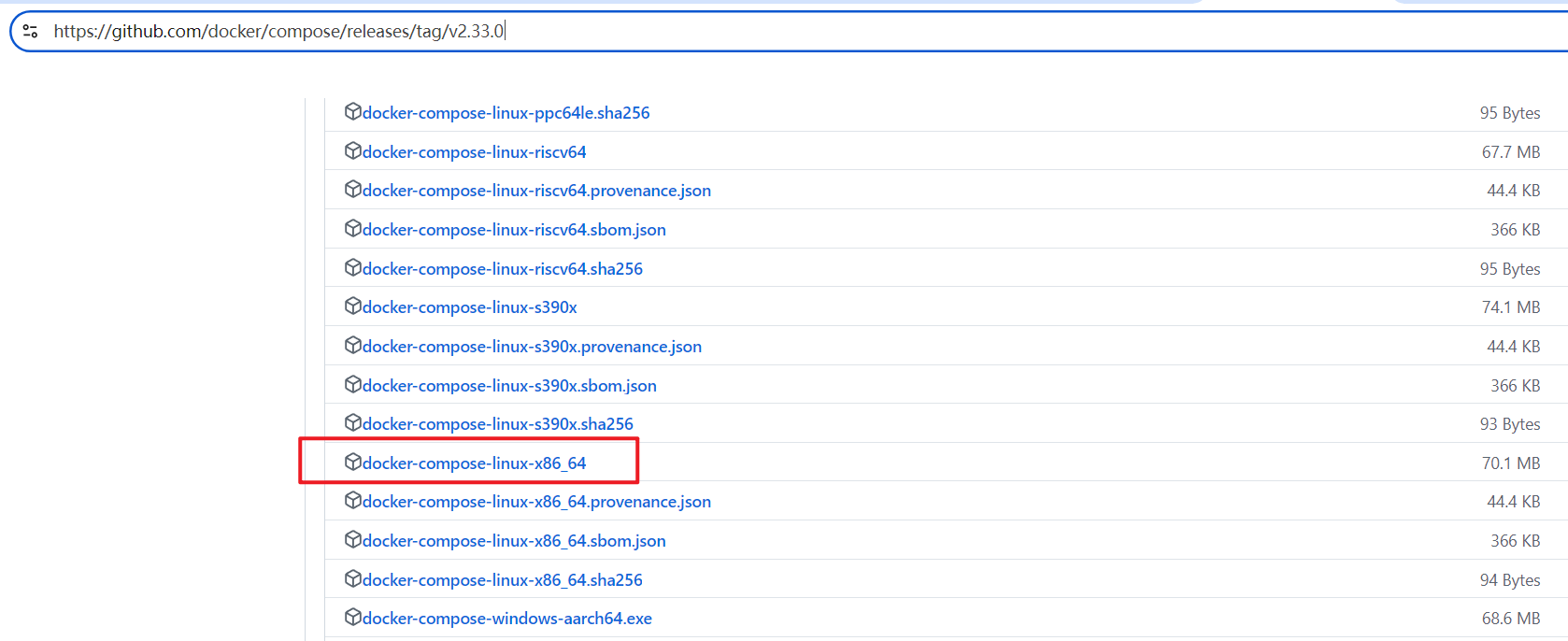Viewport: 1568px width, 641px height.
Task: Click package icon beside docker-compose-linux-x86_64
Action: (x=353, y=462)
